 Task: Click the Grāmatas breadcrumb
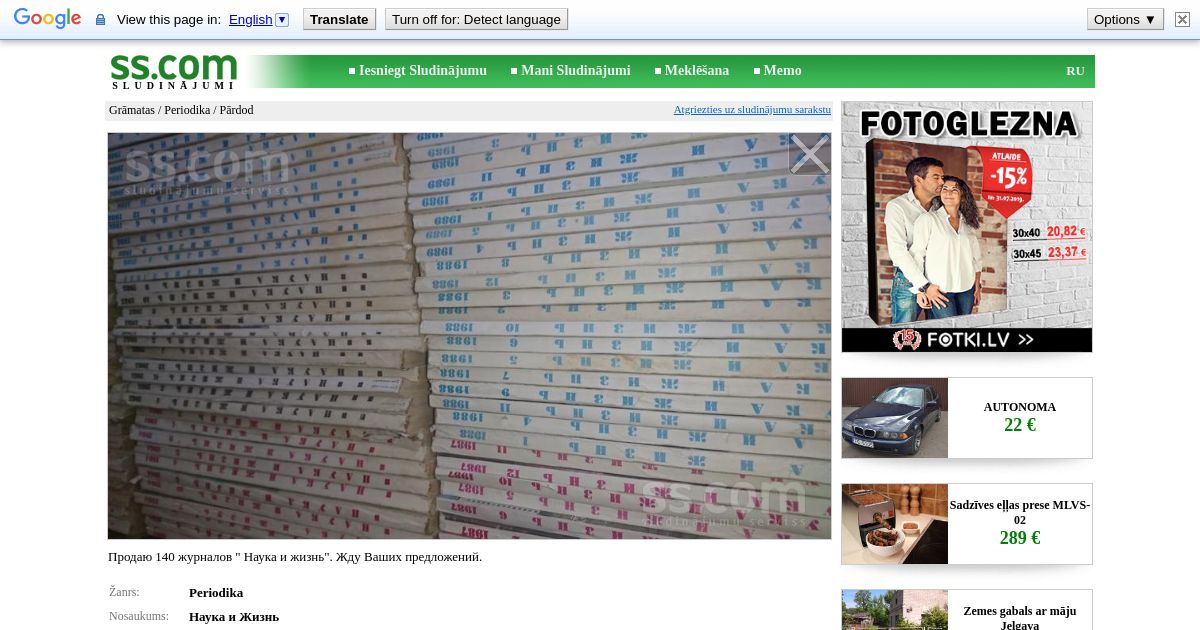(x=132, y=110)
